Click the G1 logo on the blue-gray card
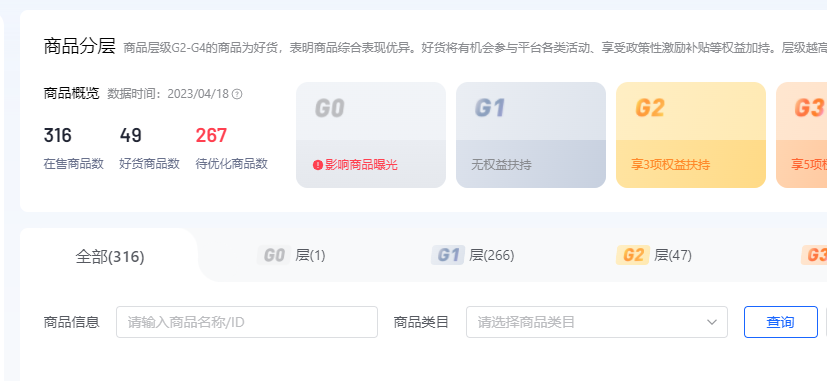The width and height of the screenshot is (827, 381). [490, 108]
